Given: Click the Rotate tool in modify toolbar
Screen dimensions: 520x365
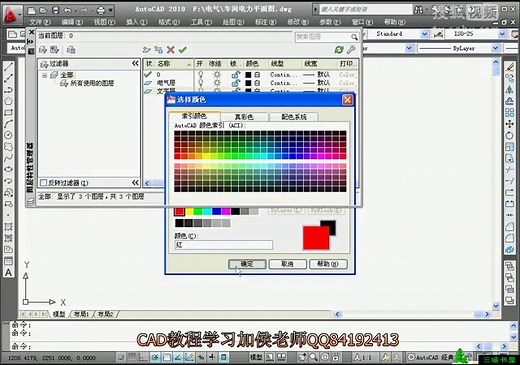Looking at the screenshot, I should coord(509,135).
